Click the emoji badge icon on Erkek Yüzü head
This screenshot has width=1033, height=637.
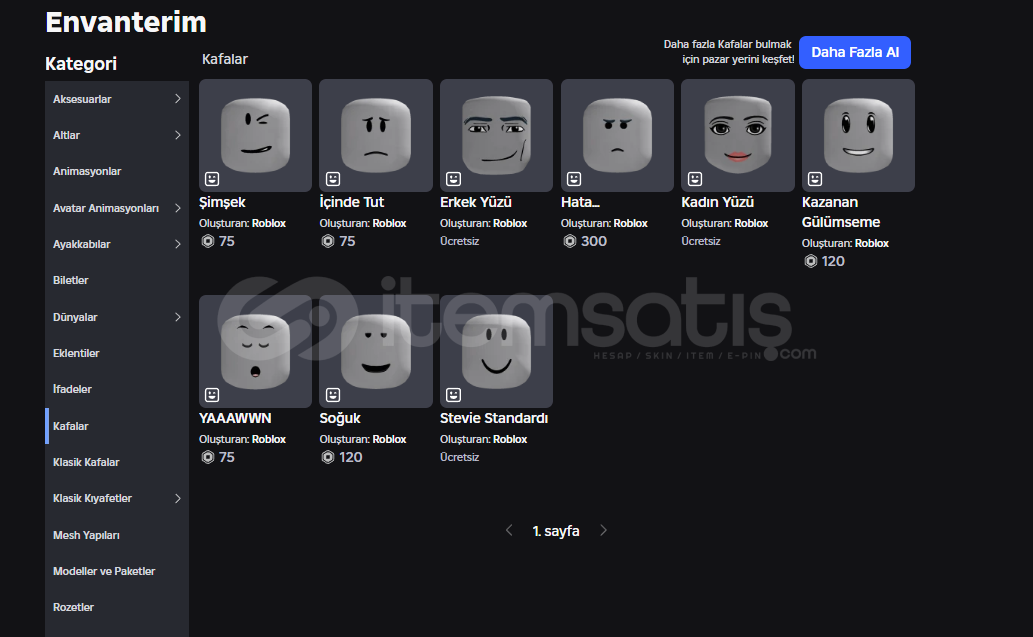(x=453, y=179)
